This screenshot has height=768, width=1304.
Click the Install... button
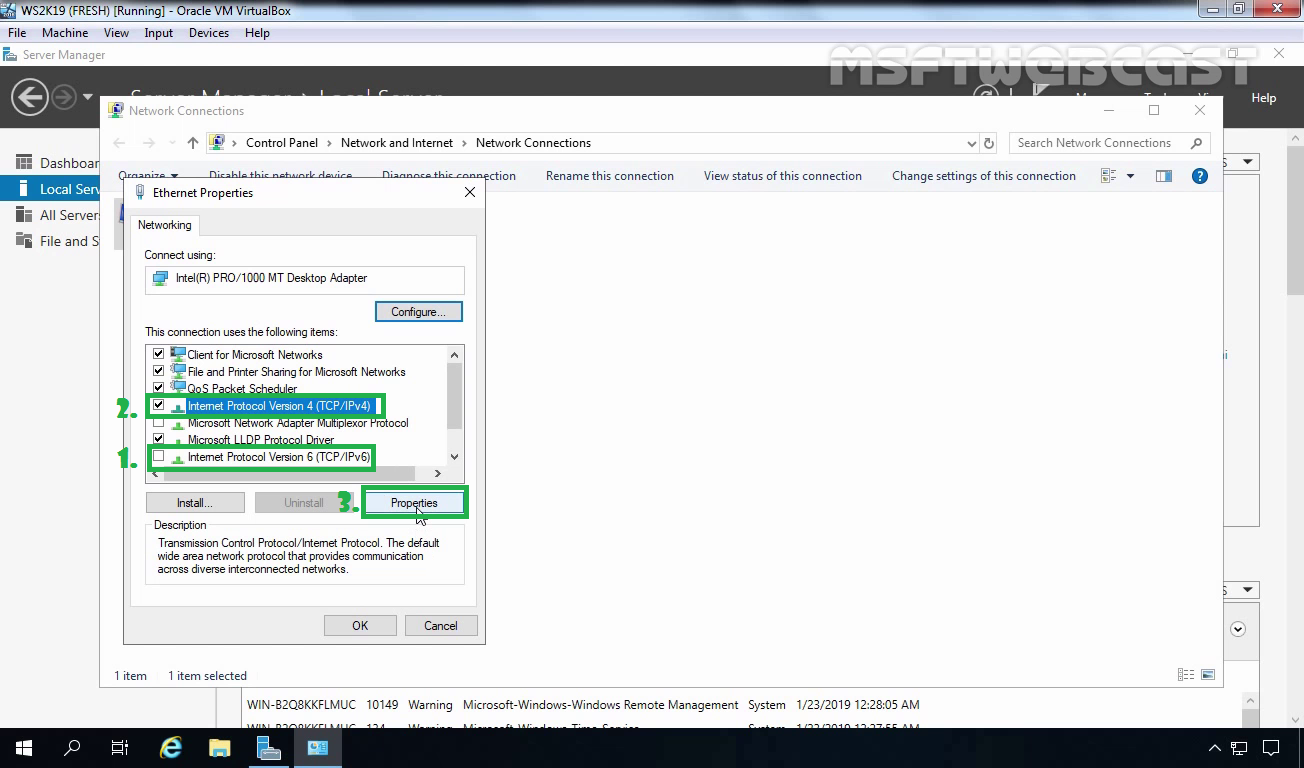tap(195, 503)
